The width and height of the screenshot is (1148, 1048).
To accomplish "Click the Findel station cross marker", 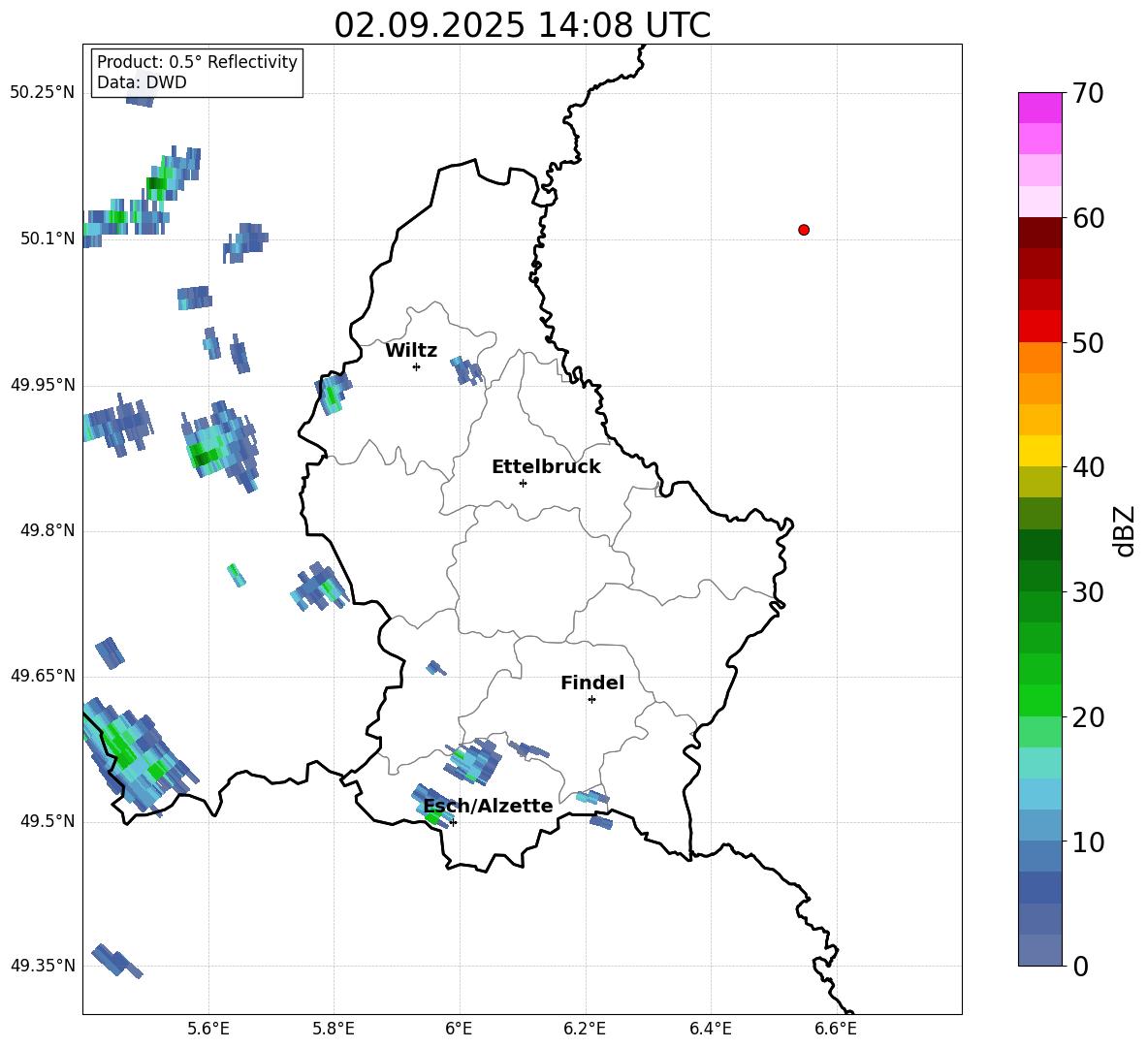I will 591,699.
